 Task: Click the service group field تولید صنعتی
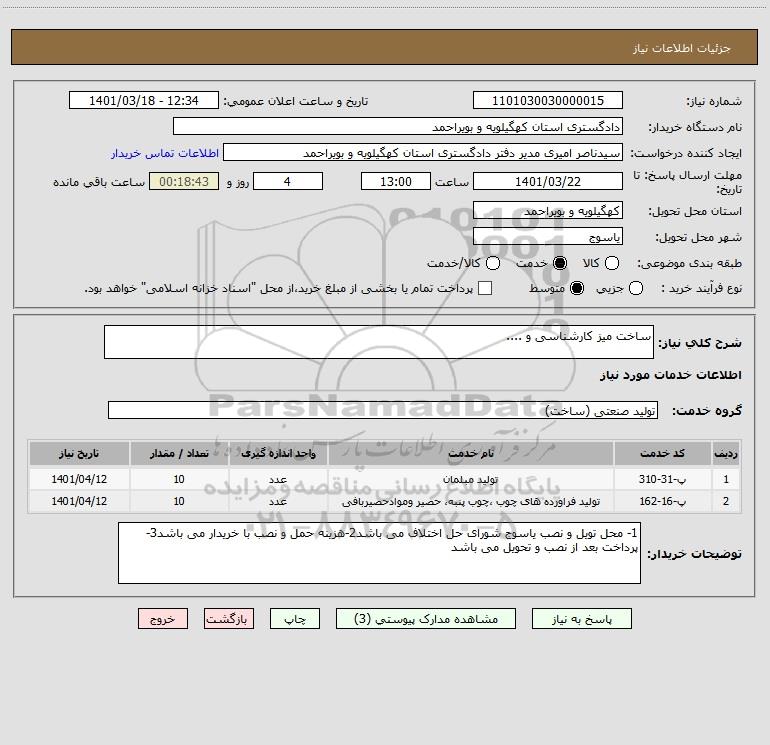point(383,411)
